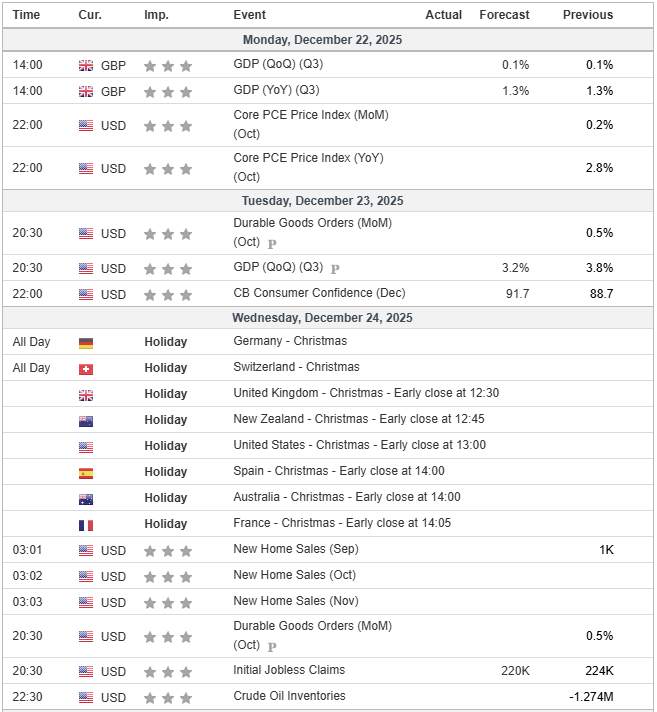Click the US flag beside Crude Oil Inventories
Image resolution: width=657 pixels, height=712 pixels.
point(86,697)
